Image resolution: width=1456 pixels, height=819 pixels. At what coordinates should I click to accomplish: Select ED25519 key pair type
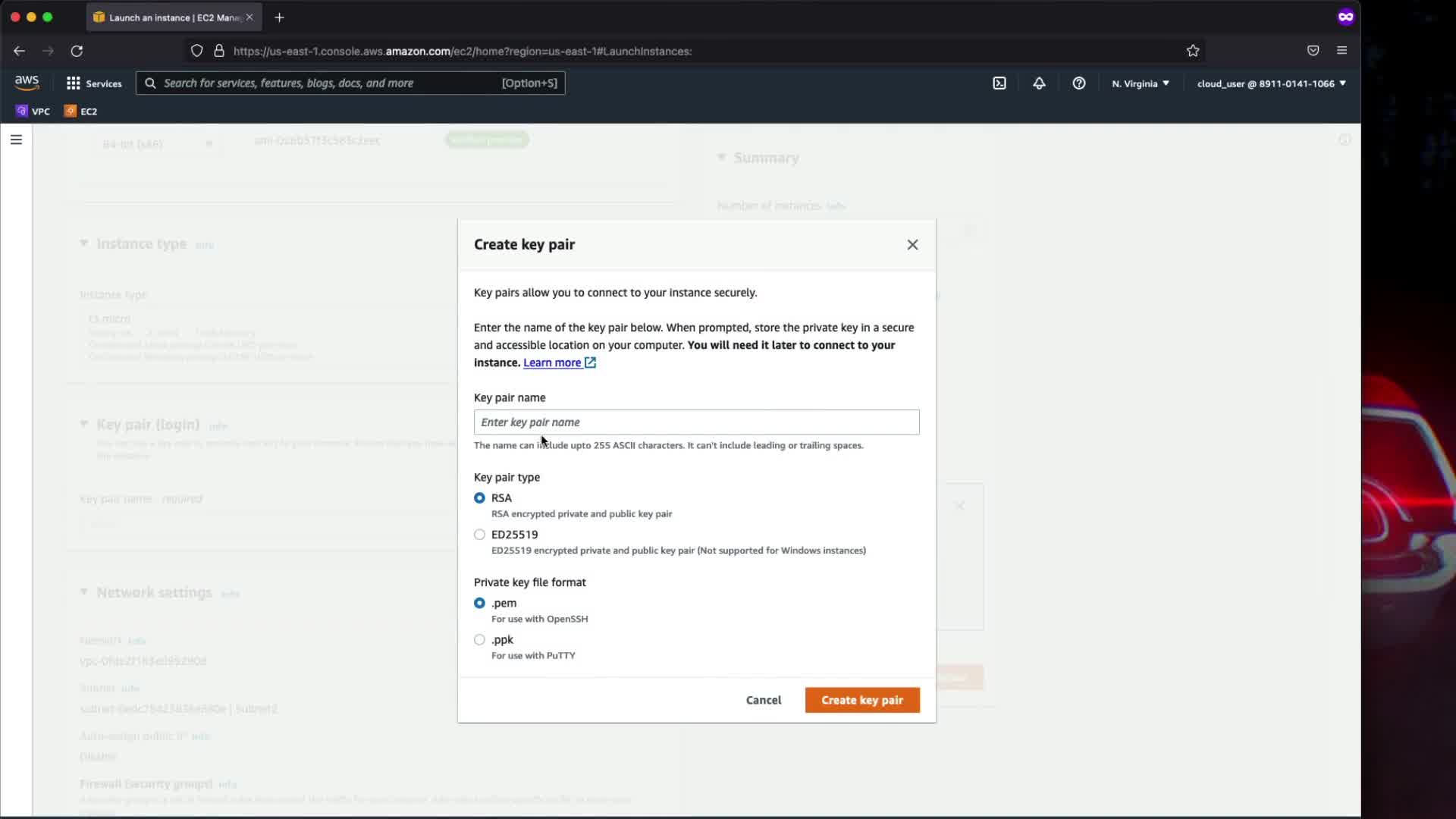[x=479, y=535]
